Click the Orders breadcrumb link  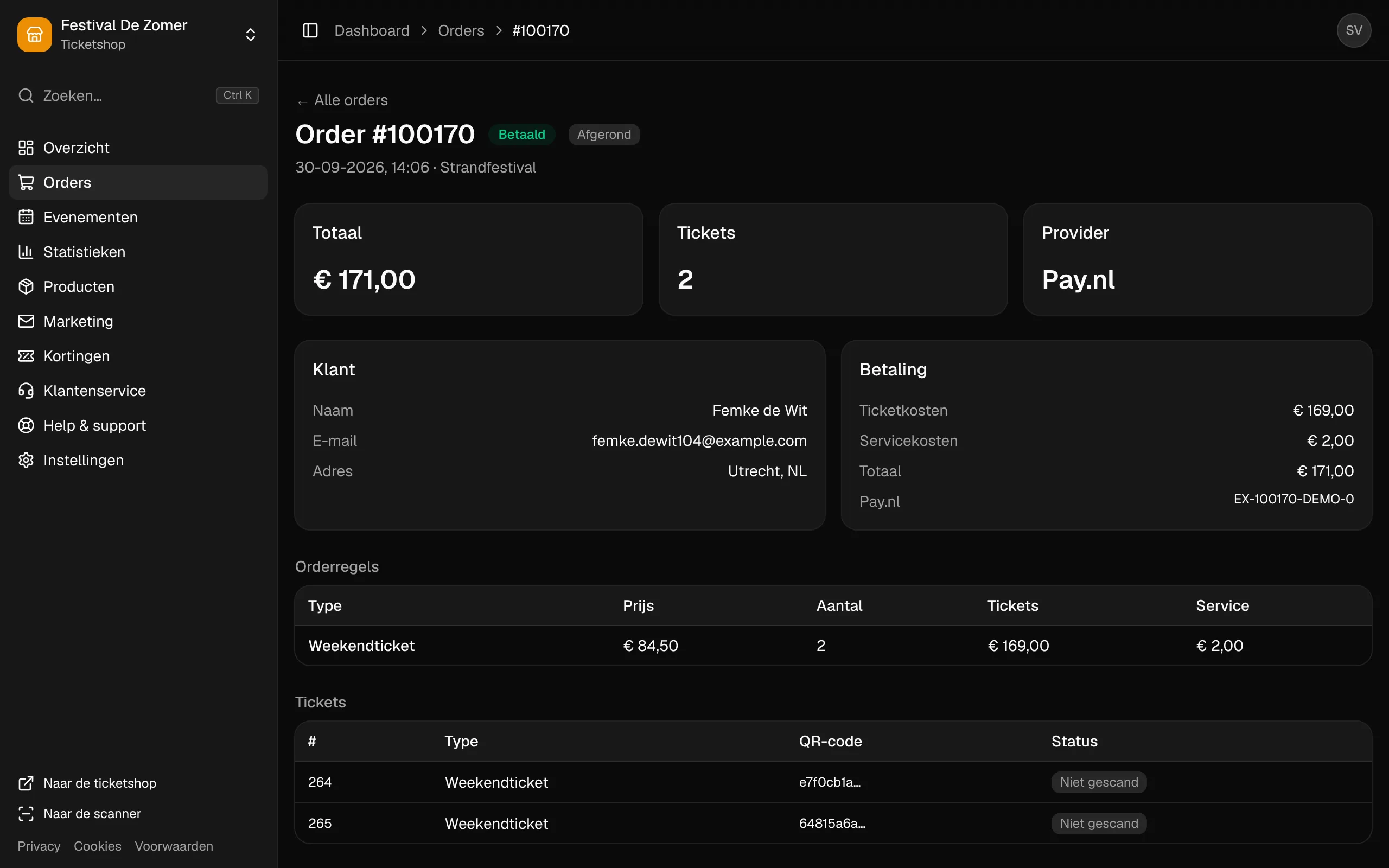click(461, 30)
